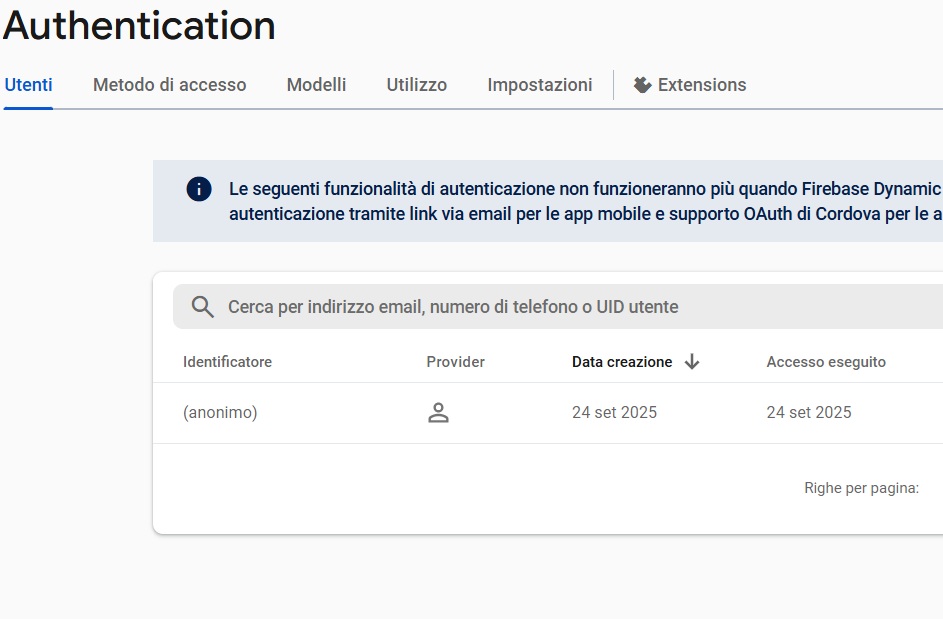Image resolution: width=943 pixels, height=619 pixels.
Task: Select the Impostazioni tab
Action: (539, 85)
